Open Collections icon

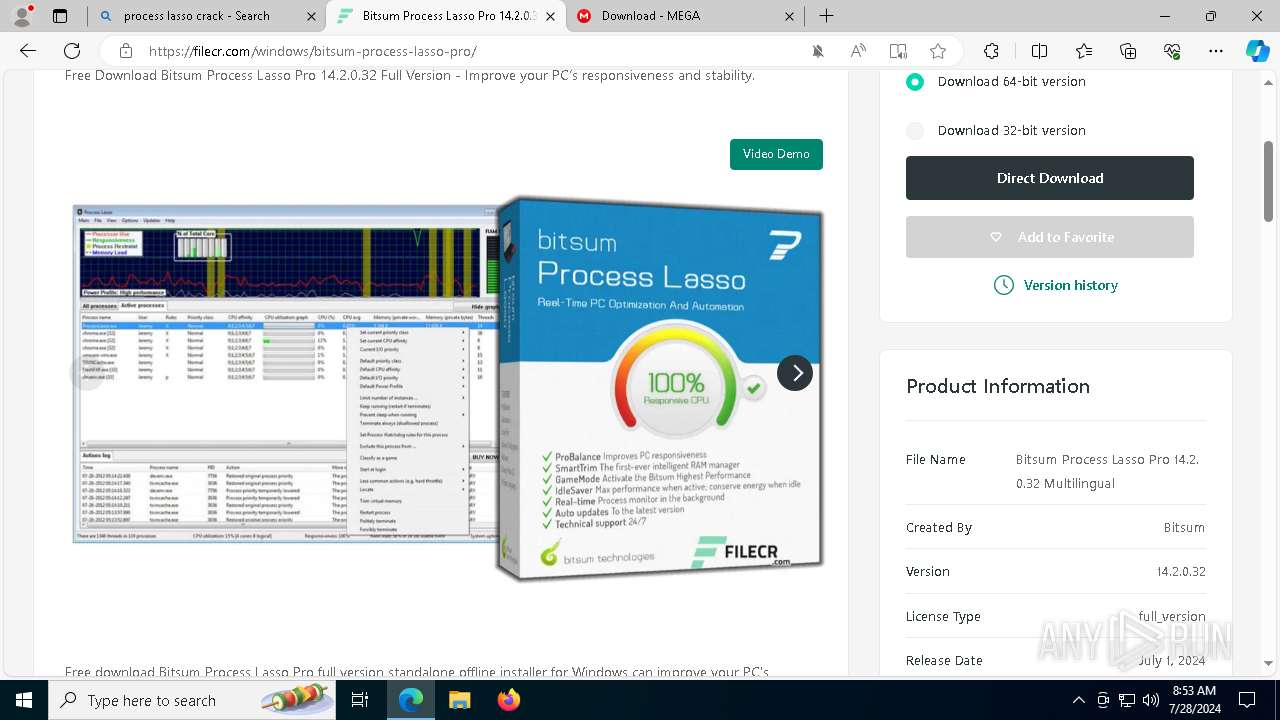[x=1128, y=51]
